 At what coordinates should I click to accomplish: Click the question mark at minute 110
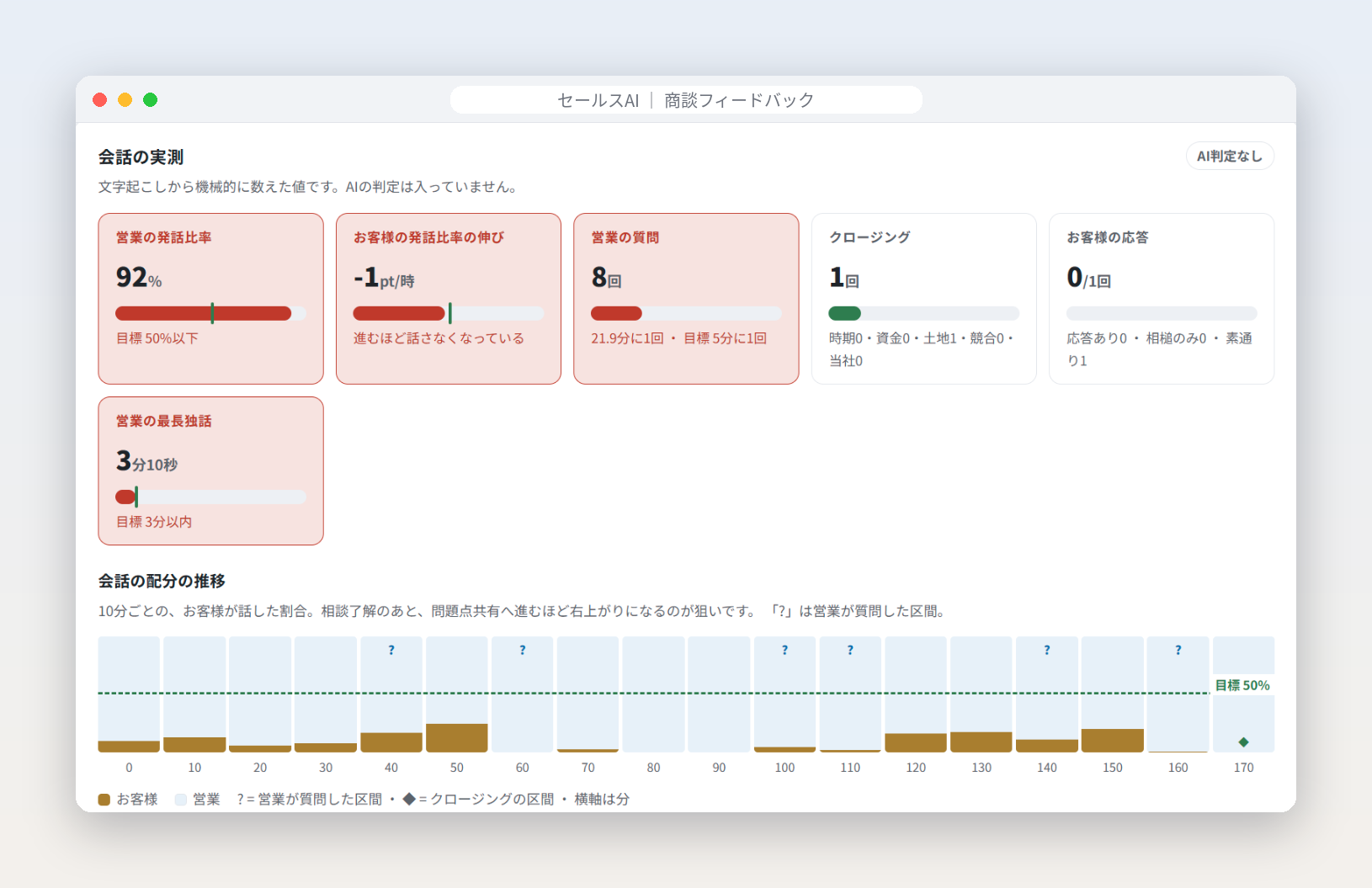[x=850, y=650]
